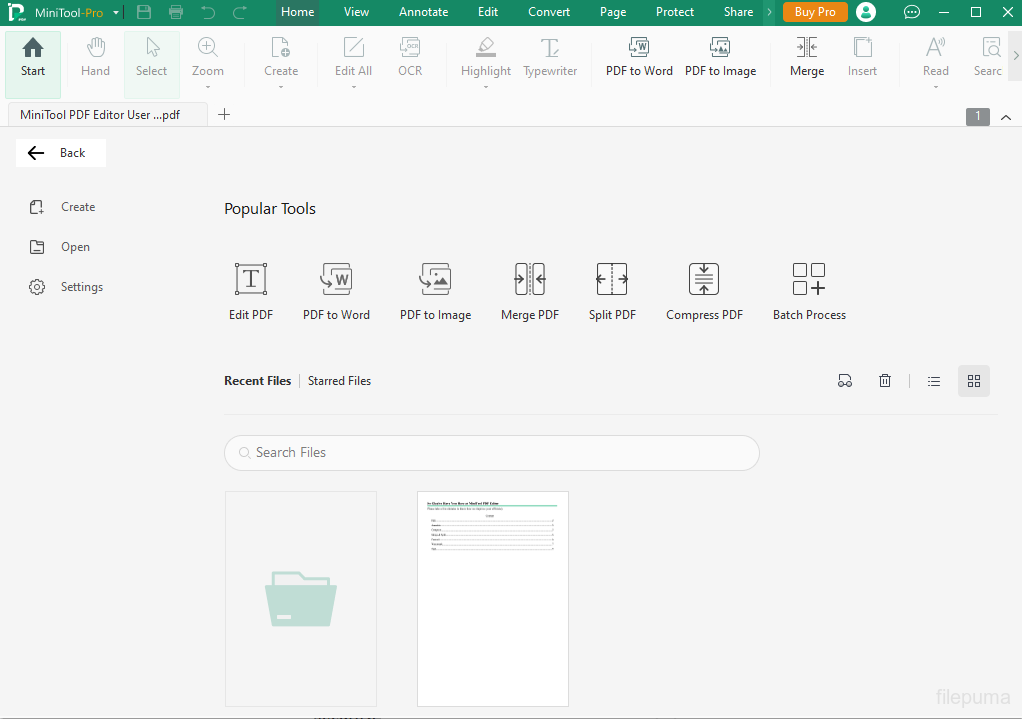The width and height of the screenshot is (1022, 719).
Task: Open the Batch Process tool
Action: [808, 279]
